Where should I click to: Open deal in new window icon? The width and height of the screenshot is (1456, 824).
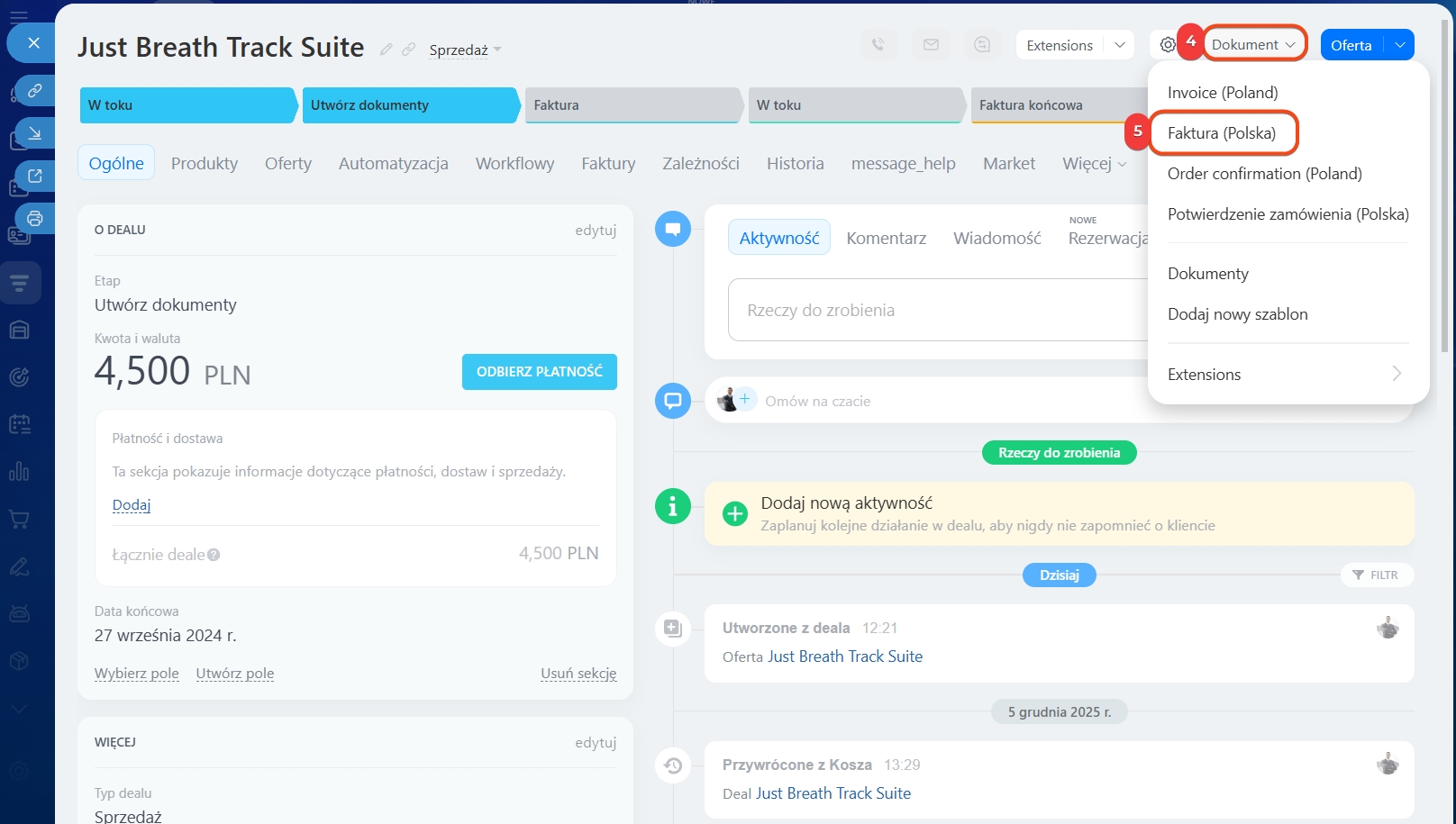point(34,176)
